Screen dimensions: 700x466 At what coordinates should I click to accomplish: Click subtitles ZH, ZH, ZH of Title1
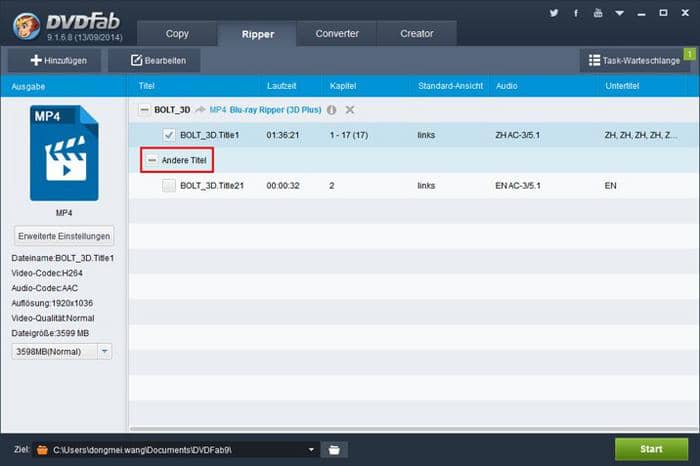tap(640, 135)
